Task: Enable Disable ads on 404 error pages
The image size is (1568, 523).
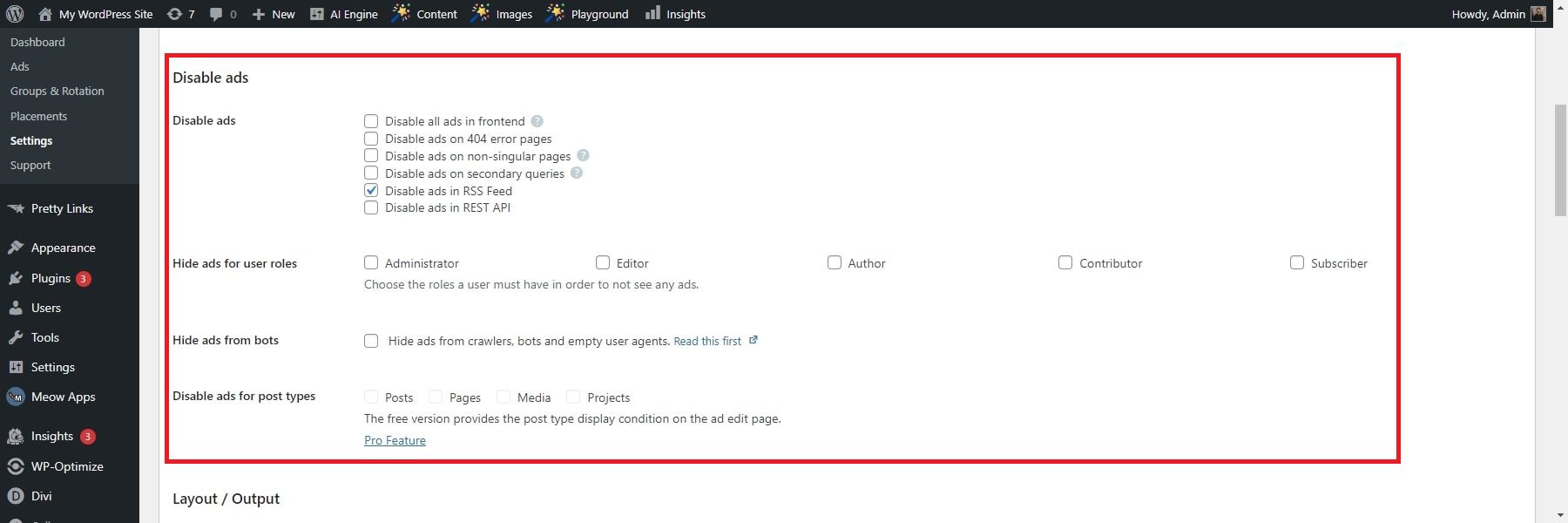Action: 371,139
